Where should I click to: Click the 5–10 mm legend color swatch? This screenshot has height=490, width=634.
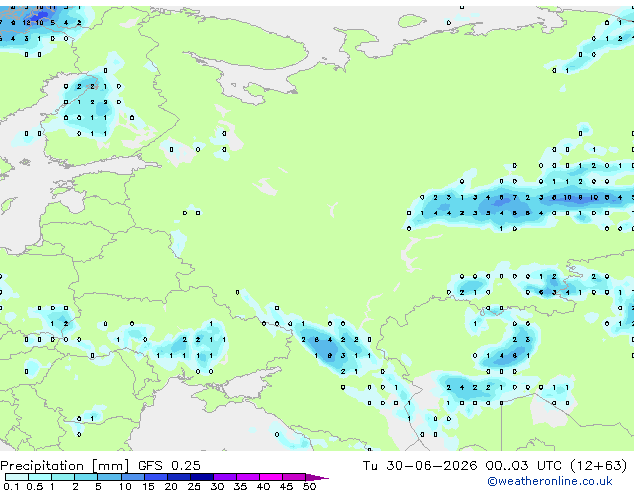point(109,477)
